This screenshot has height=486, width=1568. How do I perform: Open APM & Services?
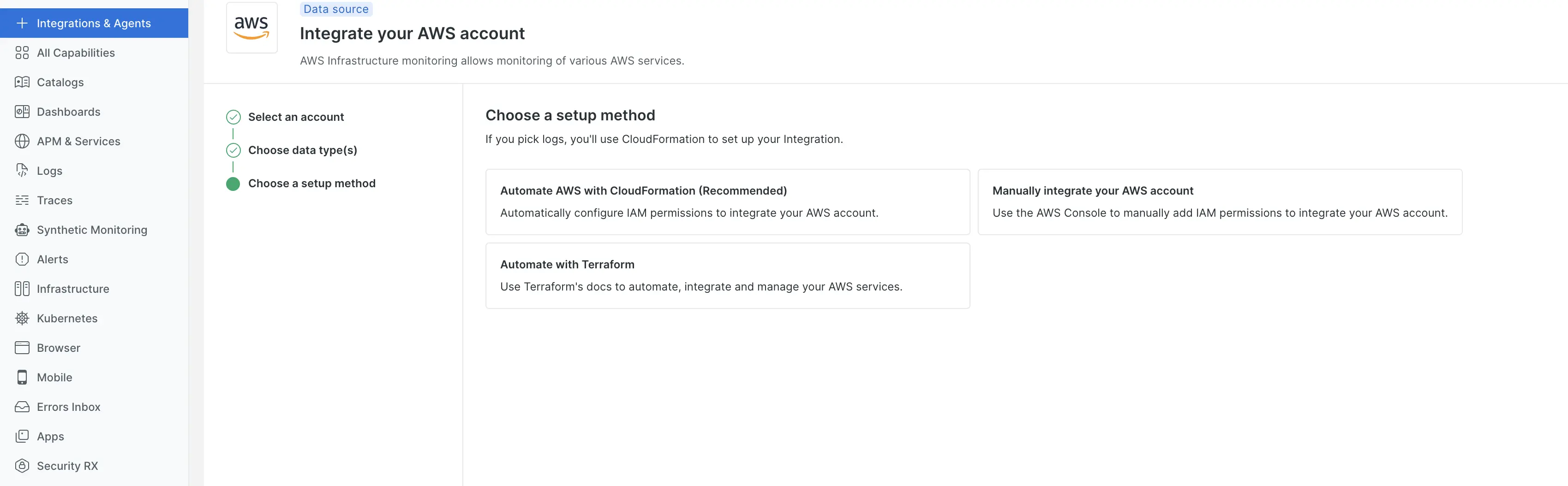pos(94,141)
